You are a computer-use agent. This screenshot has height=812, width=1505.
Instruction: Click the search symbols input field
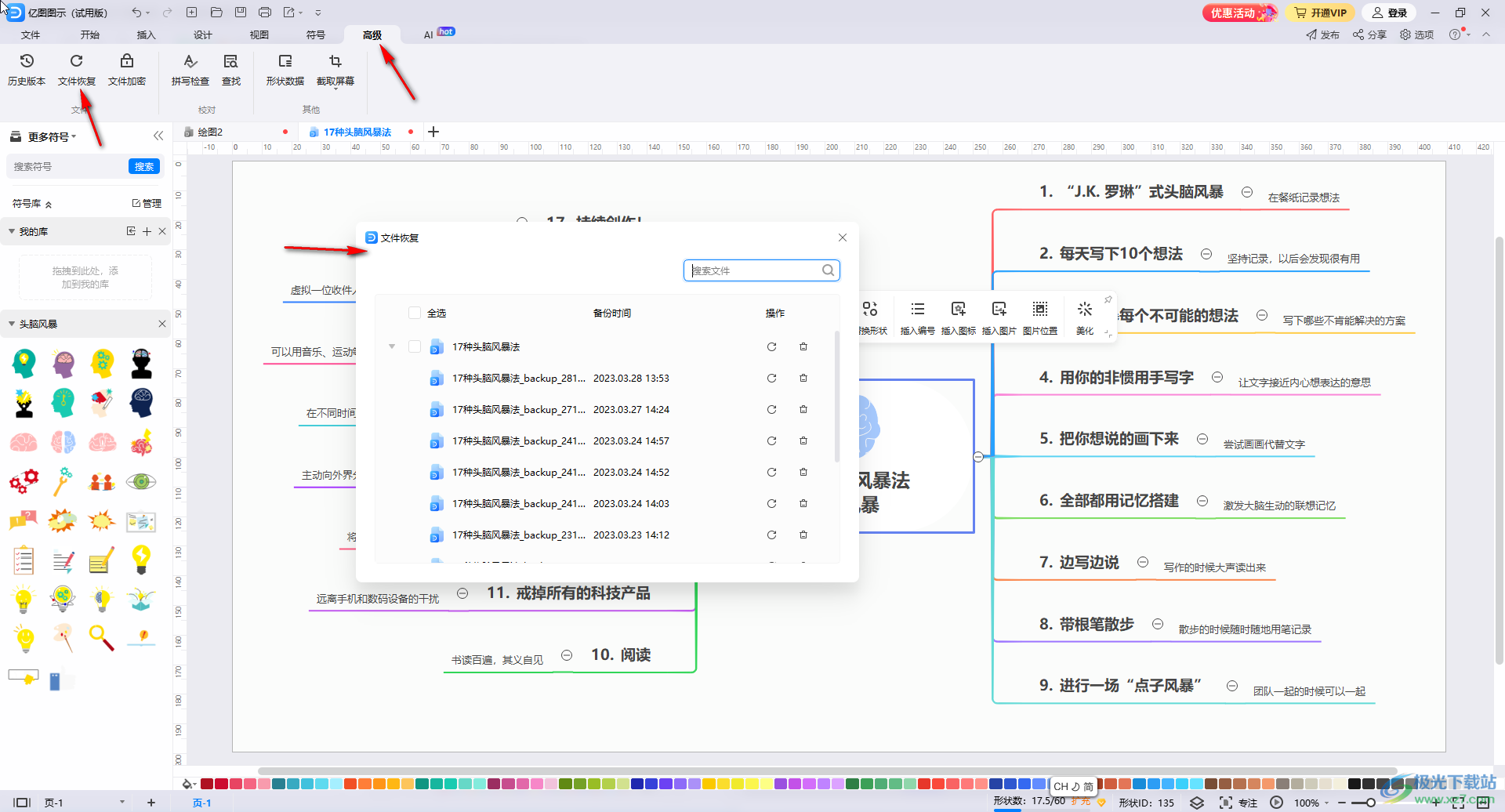tap(67, 166)
